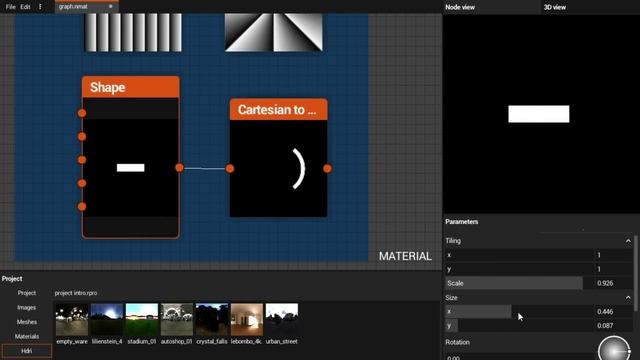640x360 pixels.
Task: Close the graph.rmat tab
Action: point(110,7)
